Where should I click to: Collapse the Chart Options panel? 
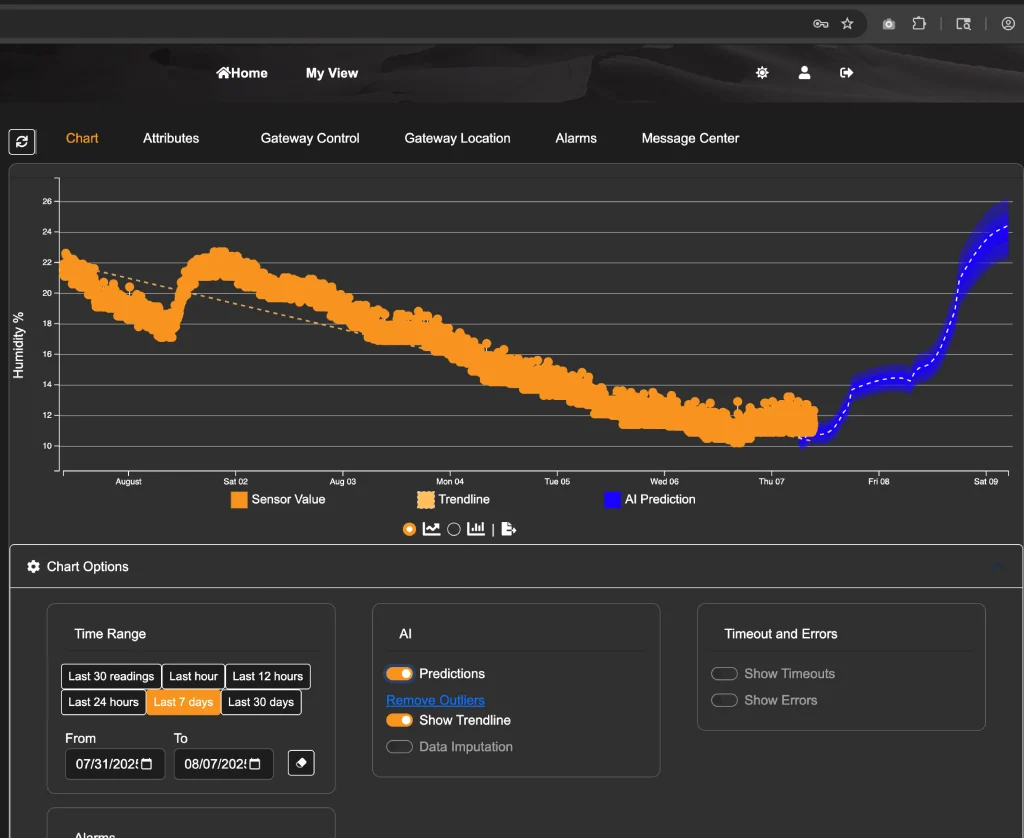997,567
